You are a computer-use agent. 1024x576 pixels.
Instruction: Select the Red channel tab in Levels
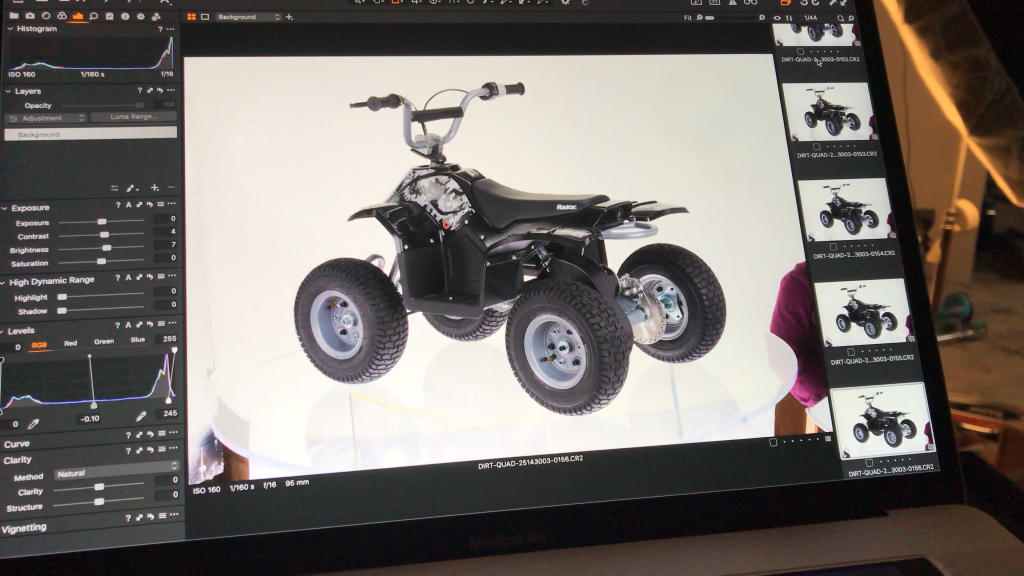point(70,342)
